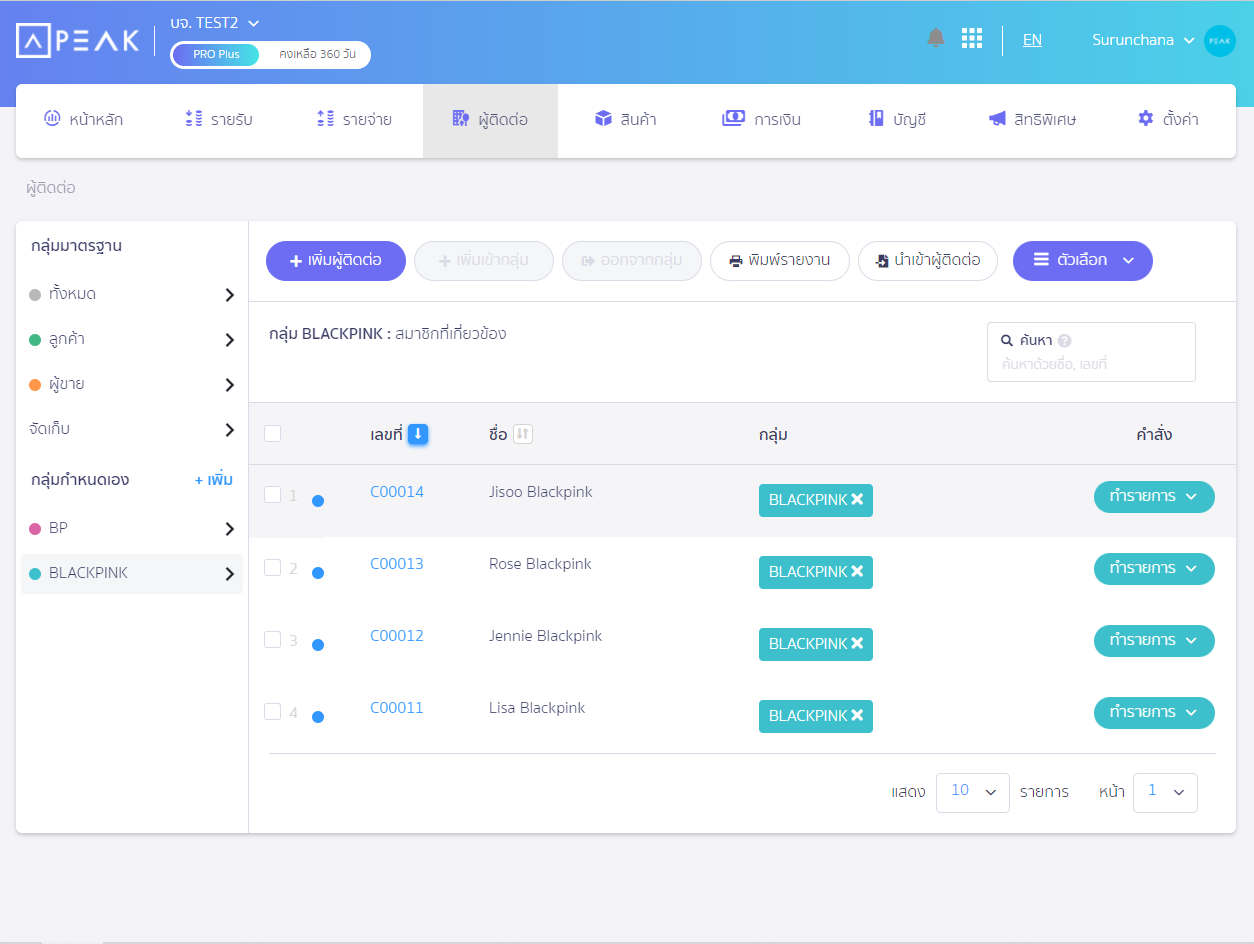The image size is (1254, 944).
Task: Open the TEST2 company dropdown
Action: click(x=215, y=22)
